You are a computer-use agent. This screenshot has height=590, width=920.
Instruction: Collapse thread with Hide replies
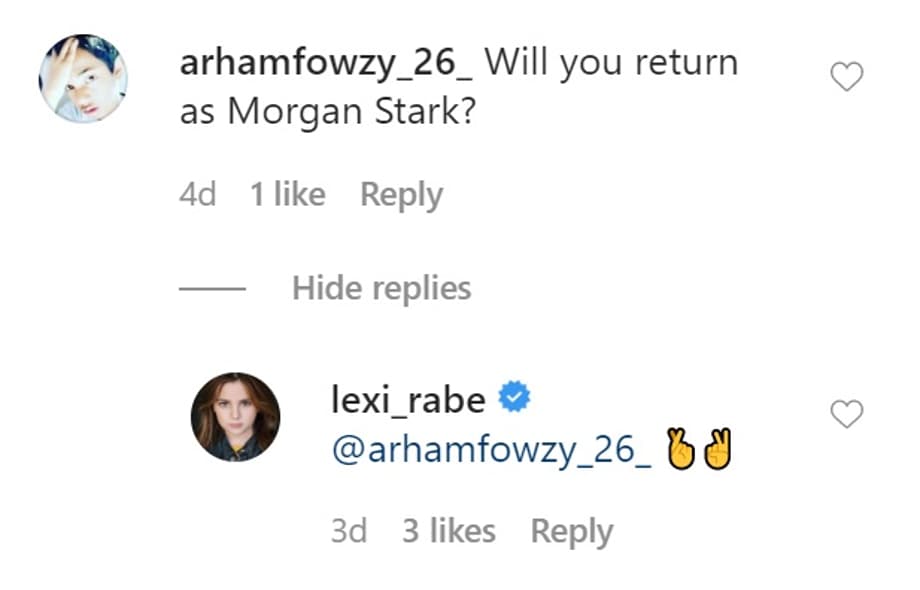tap(381, 289)
